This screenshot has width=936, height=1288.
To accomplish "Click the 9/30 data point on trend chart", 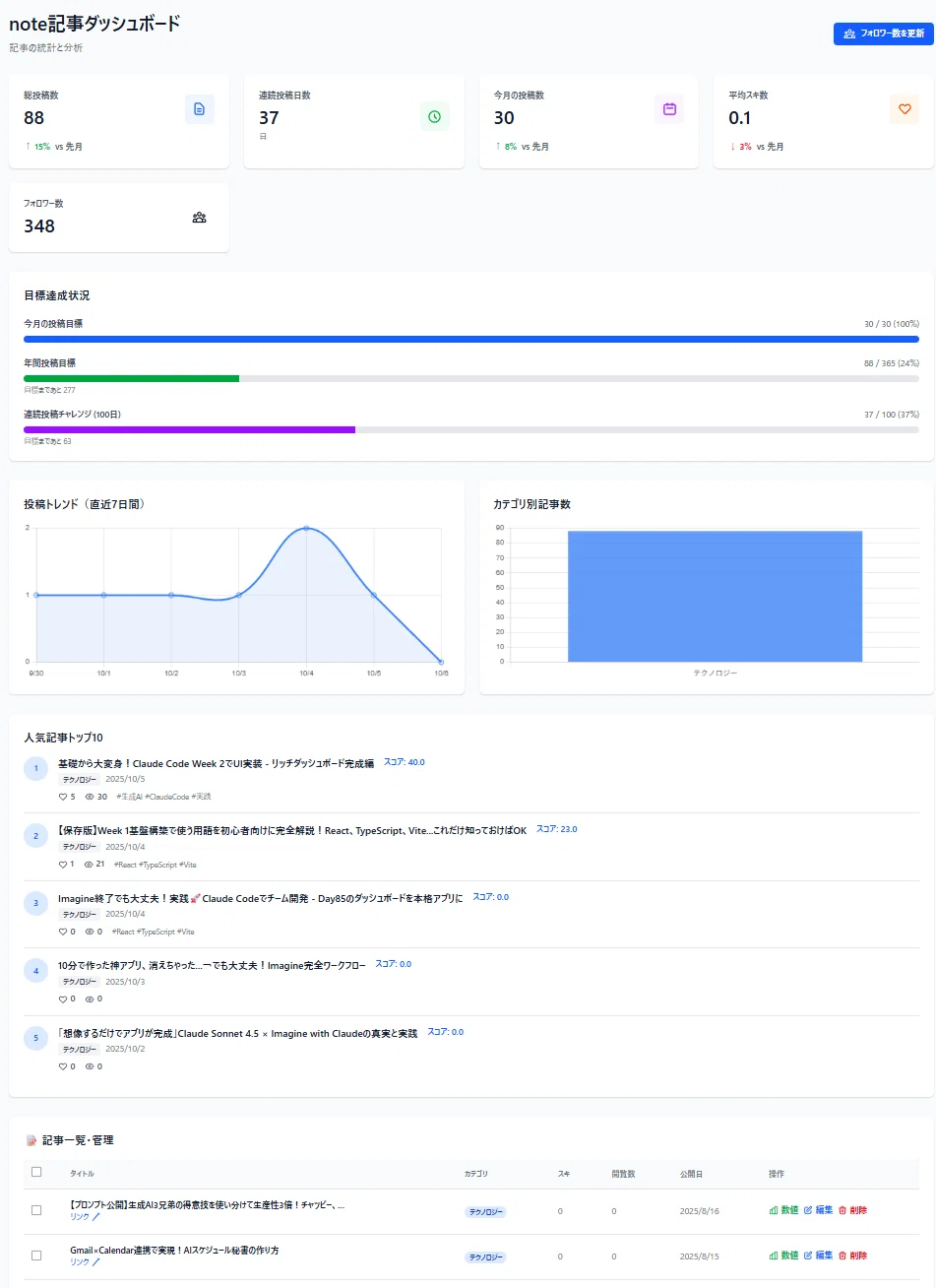I will 36,595.
